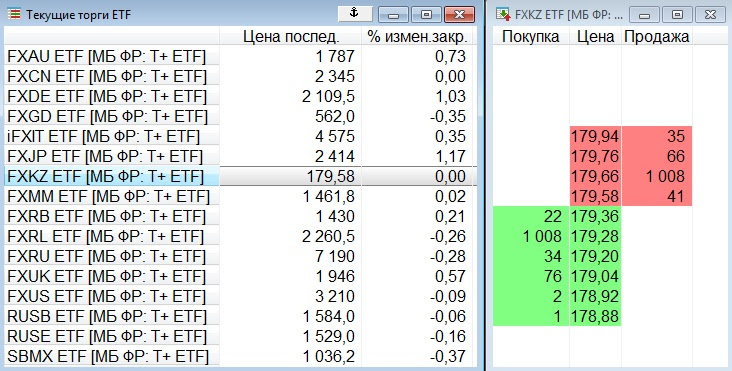Click ask price 179,58 in order book
The width and height of the screenshot is (732, 371).
595,196
